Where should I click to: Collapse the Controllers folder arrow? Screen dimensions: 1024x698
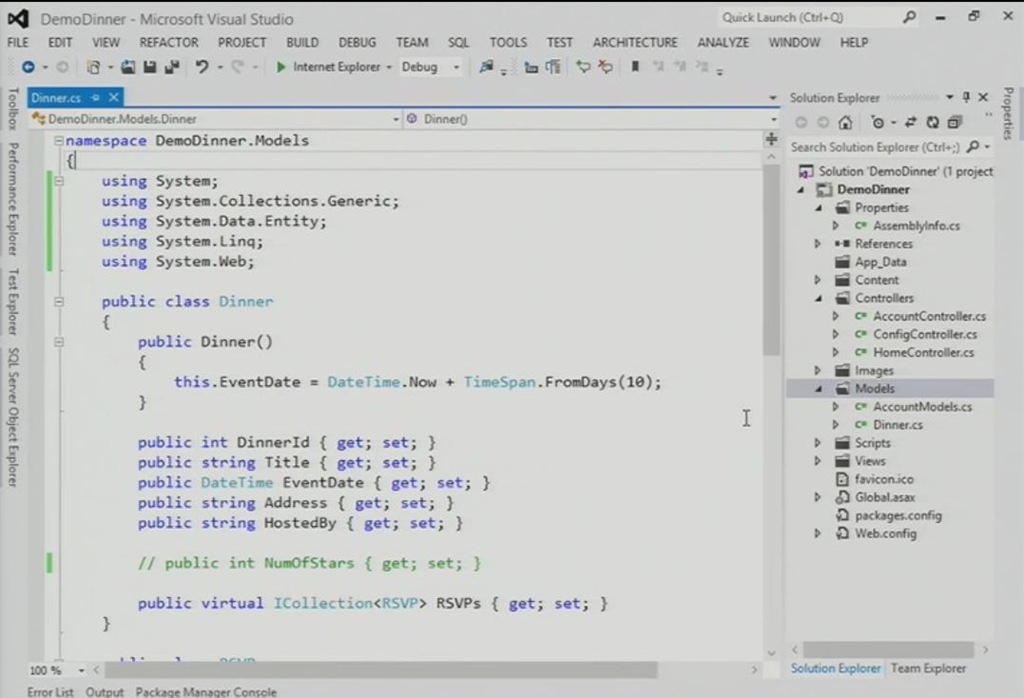[819, 298]
